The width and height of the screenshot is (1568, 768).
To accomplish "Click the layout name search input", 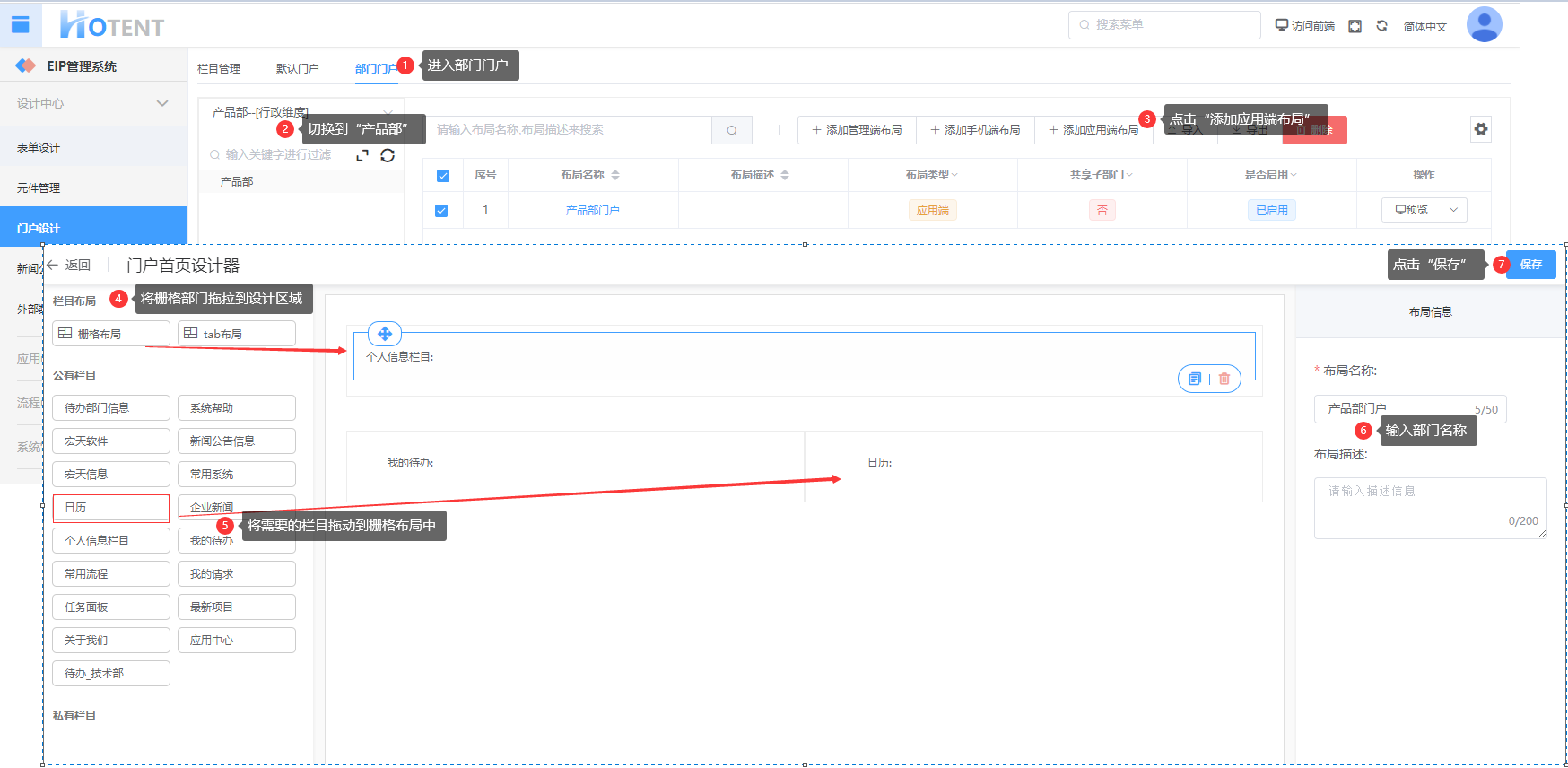I will coord(570,130).
